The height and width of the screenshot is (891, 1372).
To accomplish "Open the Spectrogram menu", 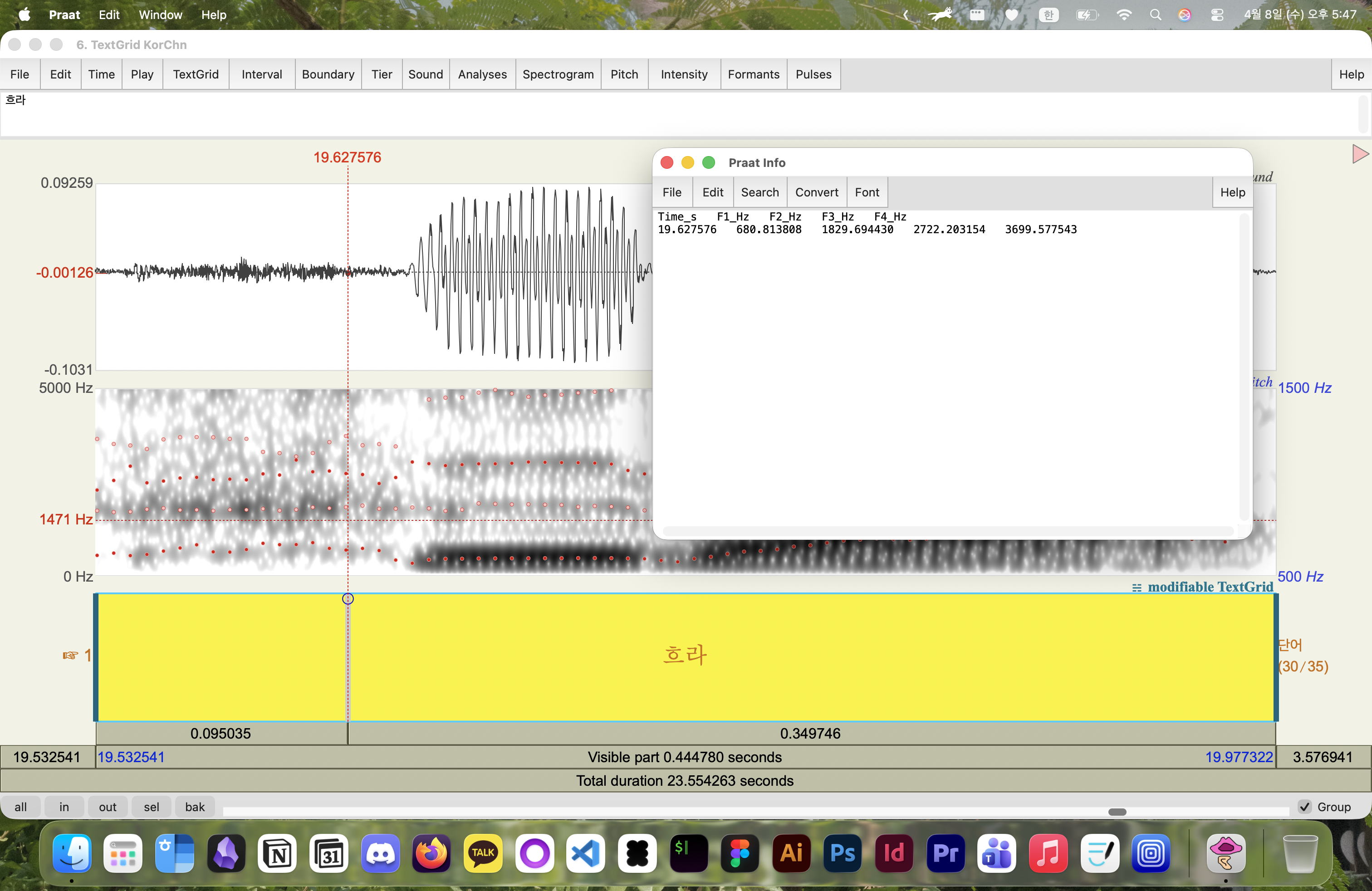I will (x=558, y=74).
